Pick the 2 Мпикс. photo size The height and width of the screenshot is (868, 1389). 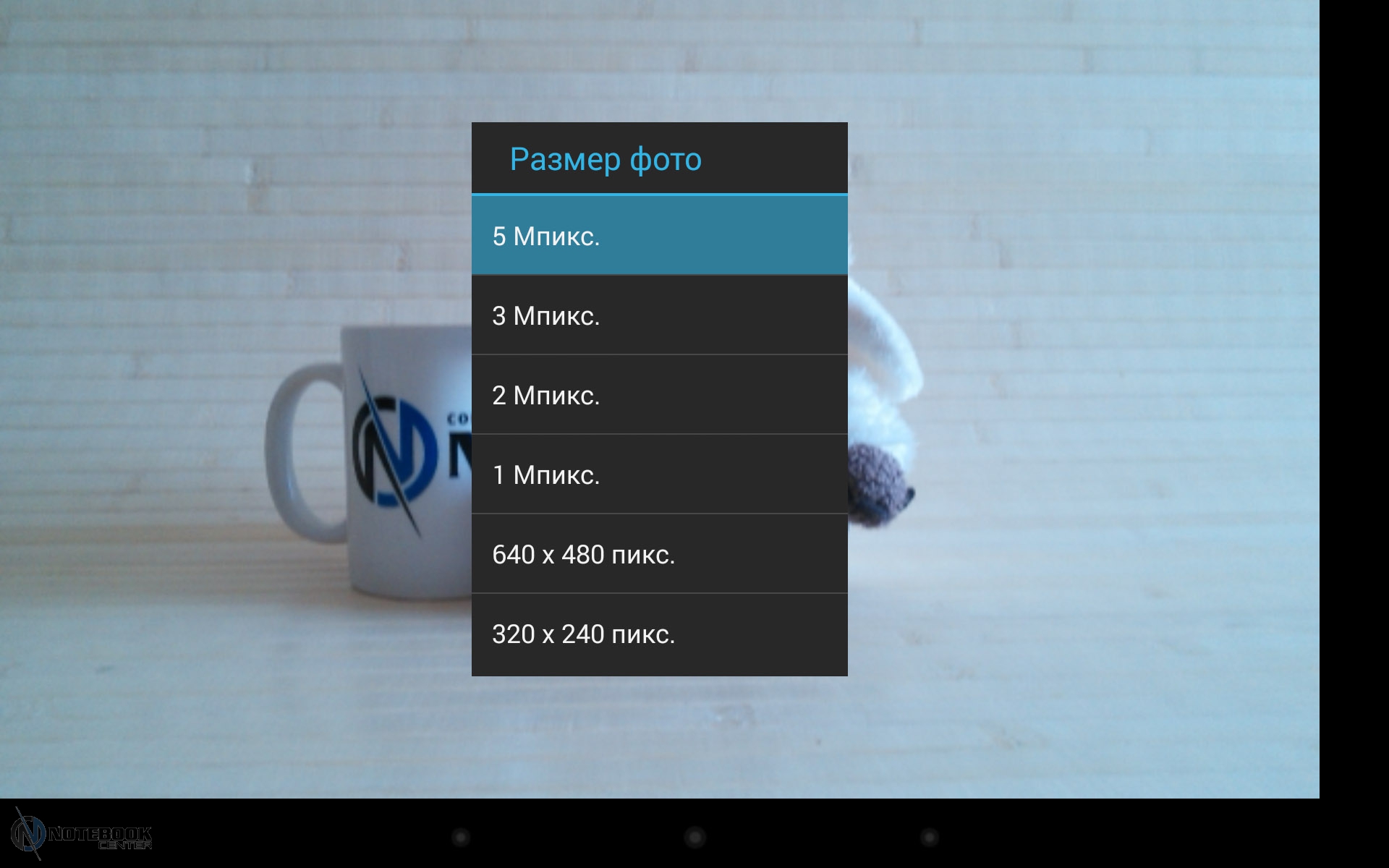[659, 395]
